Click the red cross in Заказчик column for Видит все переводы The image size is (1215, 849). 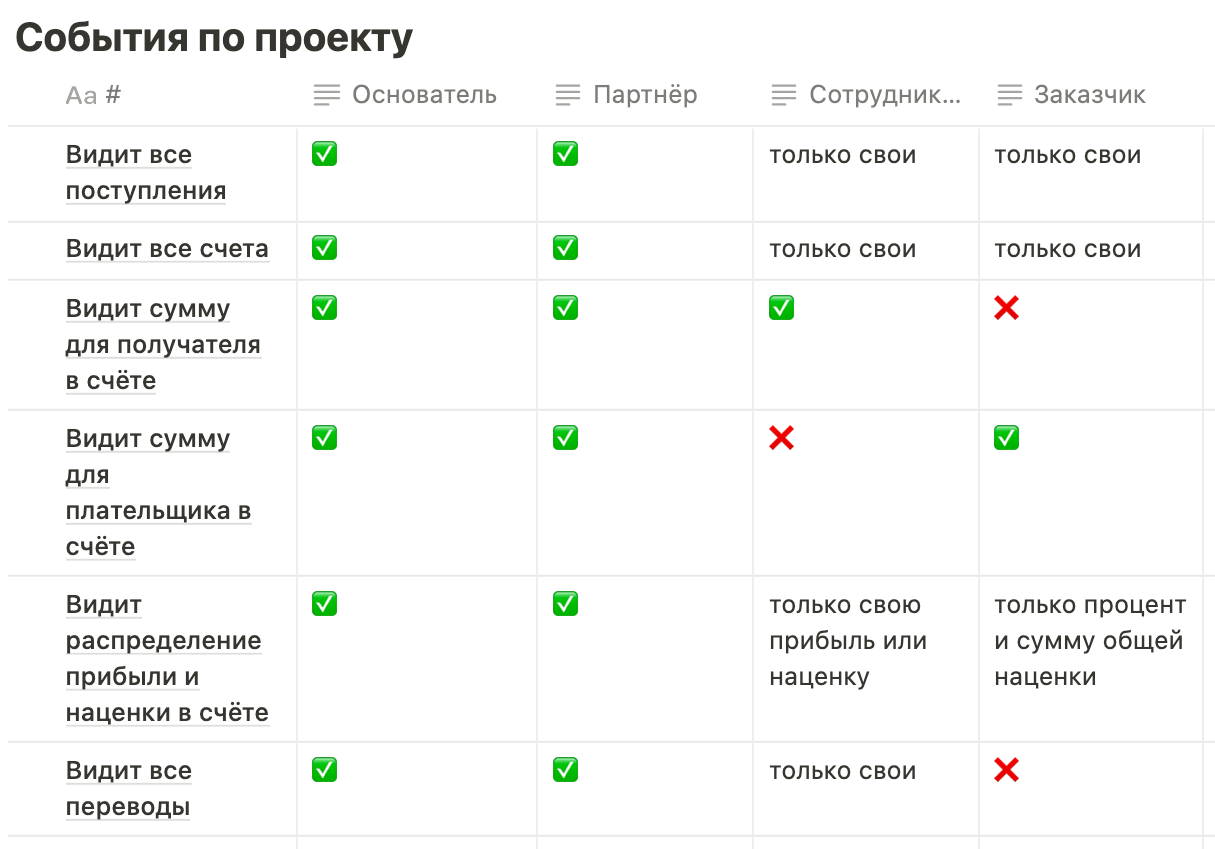pos(1006,770)
